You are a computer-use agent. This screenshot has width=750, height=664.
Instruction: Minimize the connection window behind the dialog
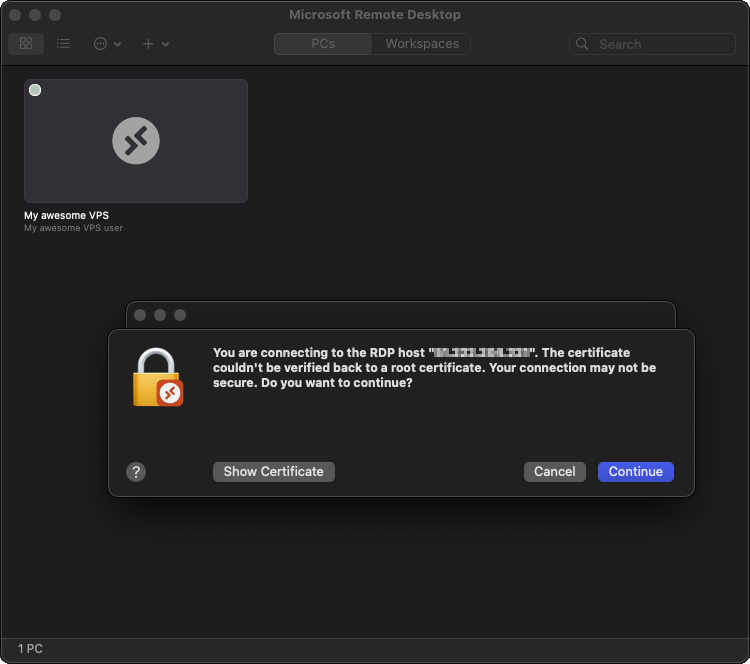160,315
